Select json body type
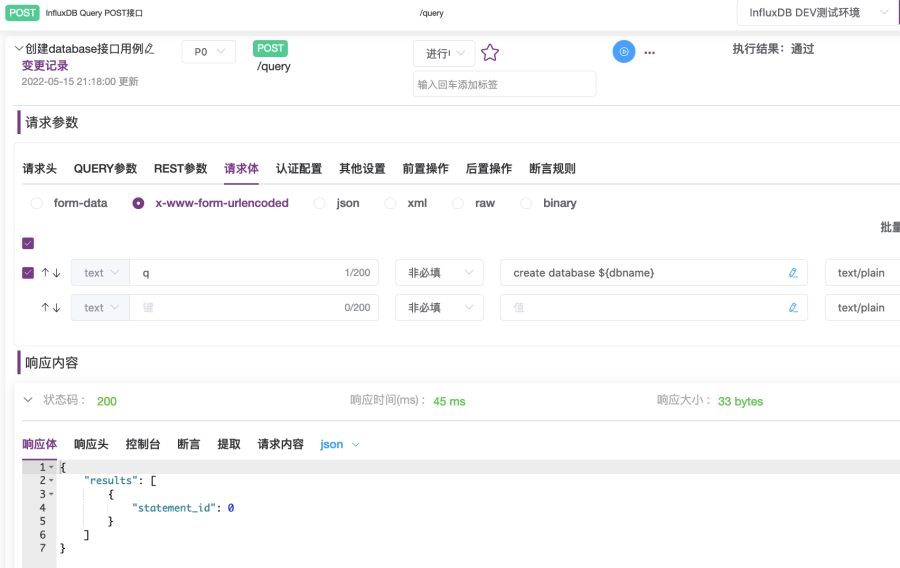This screenshot has width=900, height=568. click(319, 203)
